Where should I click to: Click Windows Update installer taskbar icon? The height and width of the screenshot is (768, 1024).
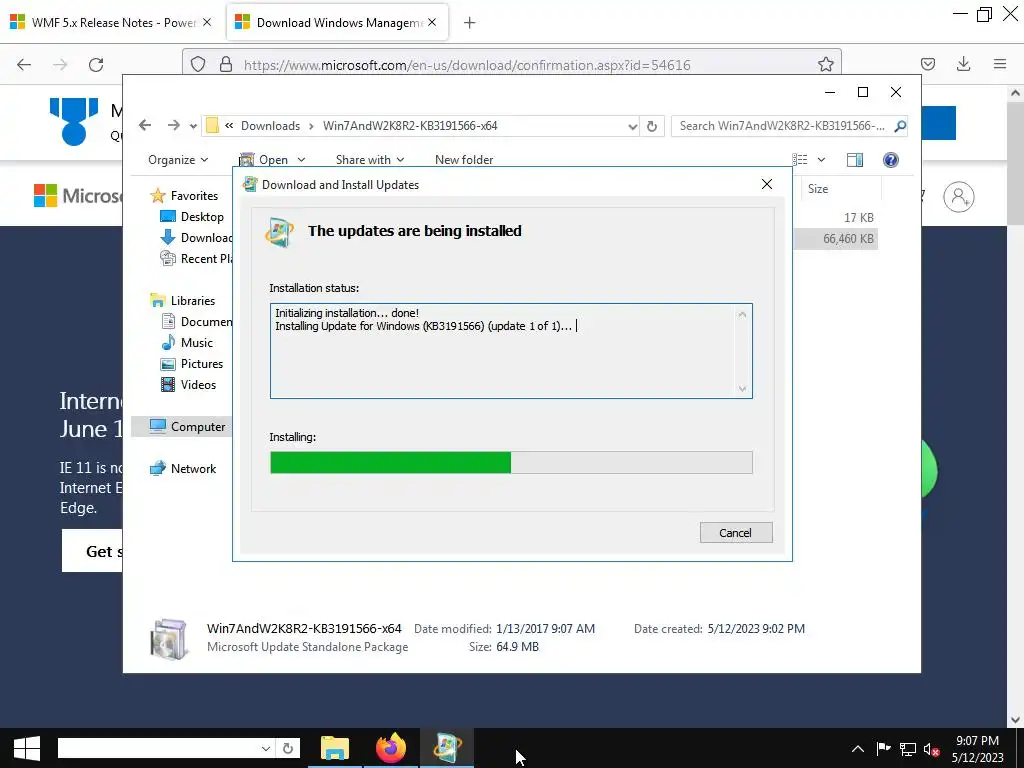click(x=447, y=748)
